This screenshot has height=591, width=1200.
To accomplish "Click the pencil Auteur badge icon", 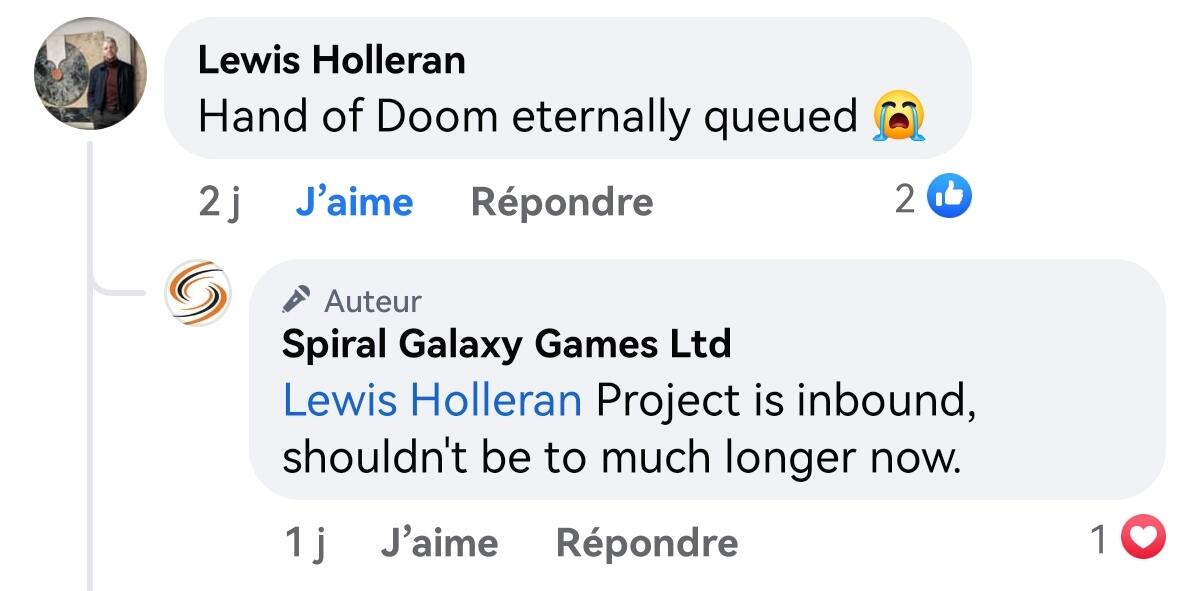I will click(x=296, y=300).
